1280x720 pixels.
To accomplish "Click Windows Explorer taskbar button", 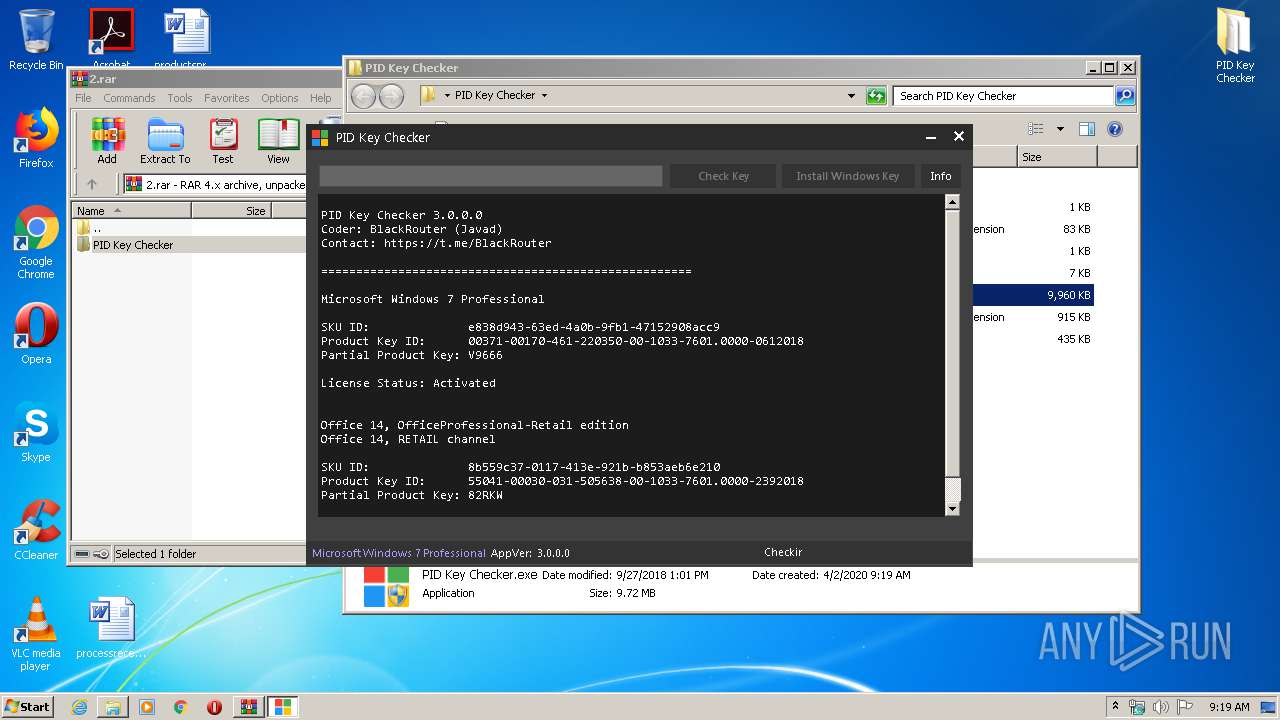I will [x=113, y=707].
